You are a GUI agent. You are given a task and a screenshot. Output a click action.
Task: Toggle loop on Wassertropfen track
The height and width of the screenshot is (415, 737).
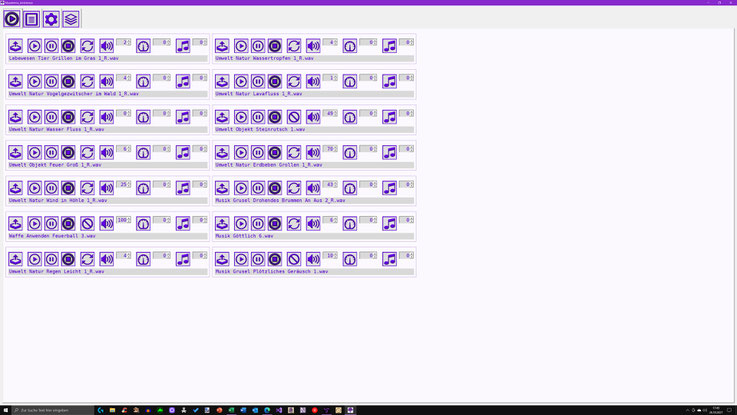click(294, 46)
